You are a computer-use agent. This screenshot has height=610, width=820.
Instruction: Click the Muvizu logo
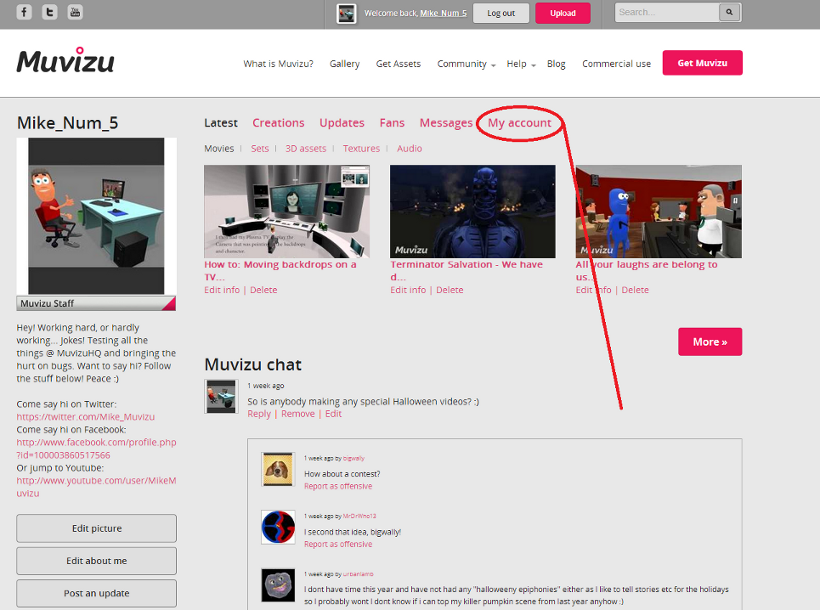point(65,60)
